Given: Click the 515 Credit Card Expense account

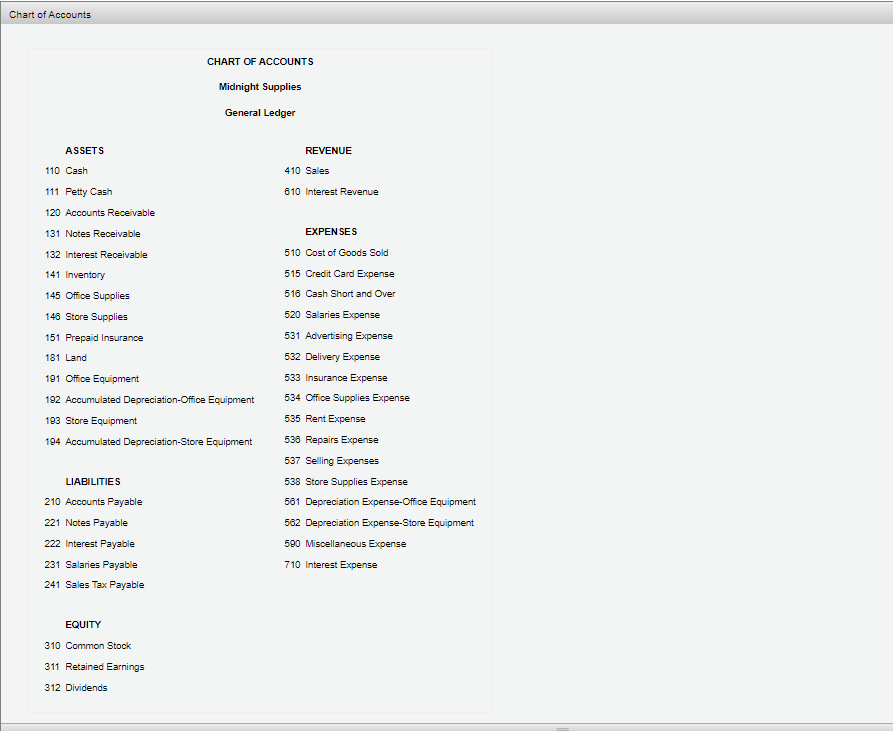Looking at the screenshot, I should click(339, 274).
